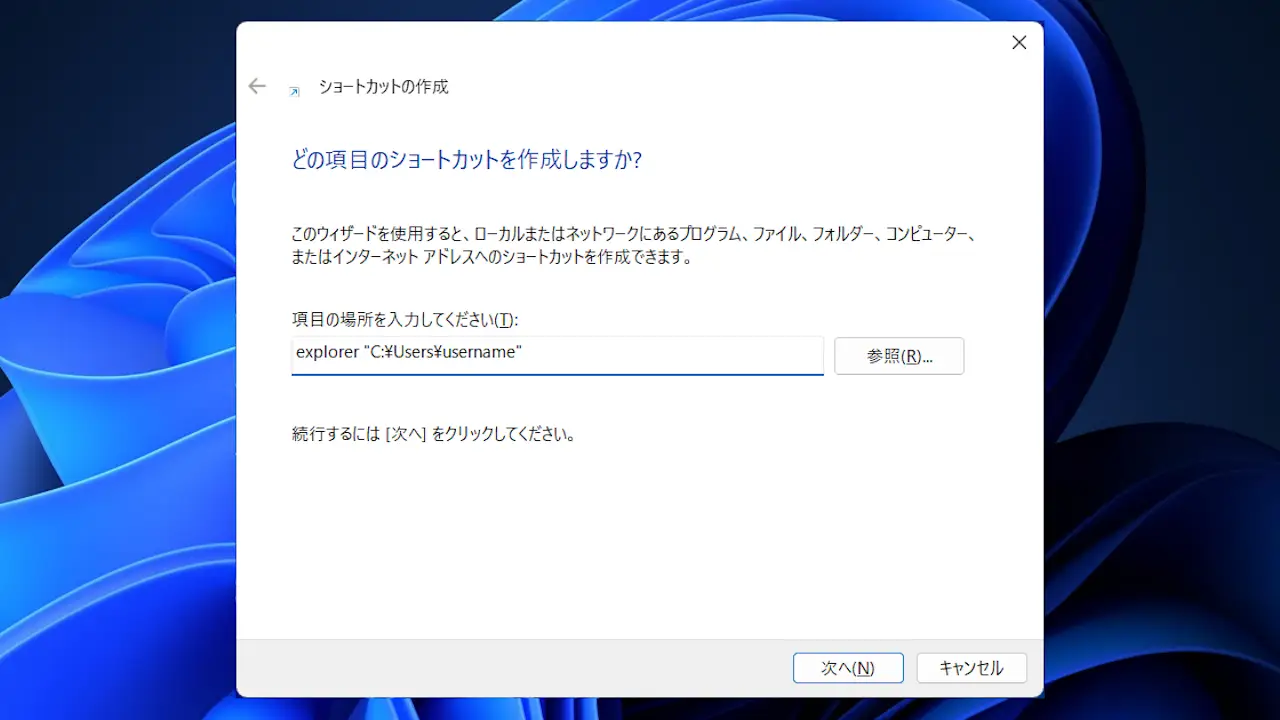The height and width of the screenshot is (720, 1280).
Task: Click the desktop wallpaper left of the dialog
Action: click(x=110, y=400)
